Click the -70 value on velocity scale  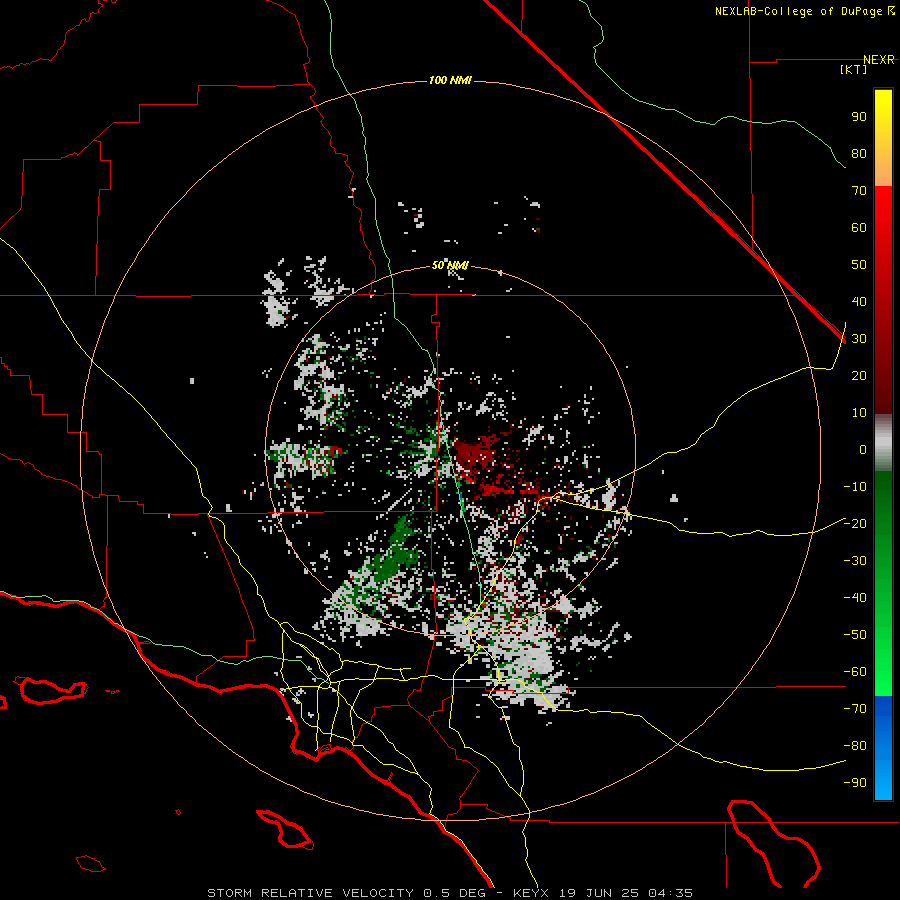click(x=855, y=709)
